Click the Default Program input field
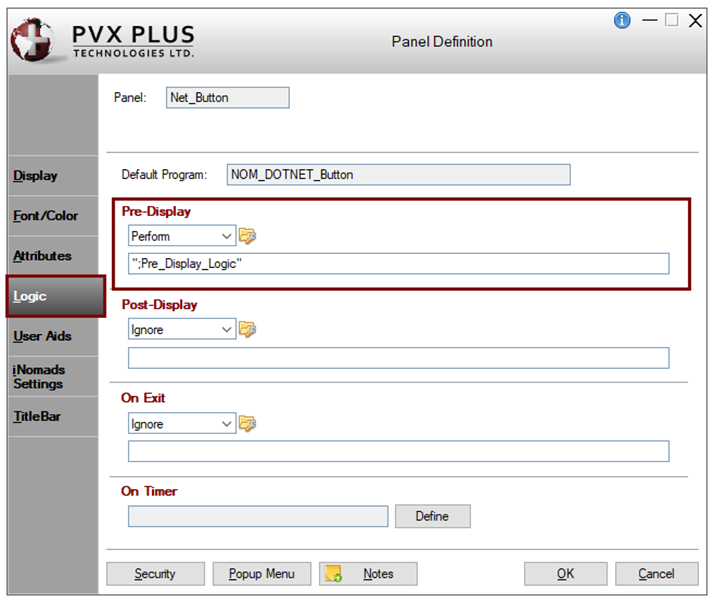The width and height of the screenshot is (714, 602). (x=398, y=175)
